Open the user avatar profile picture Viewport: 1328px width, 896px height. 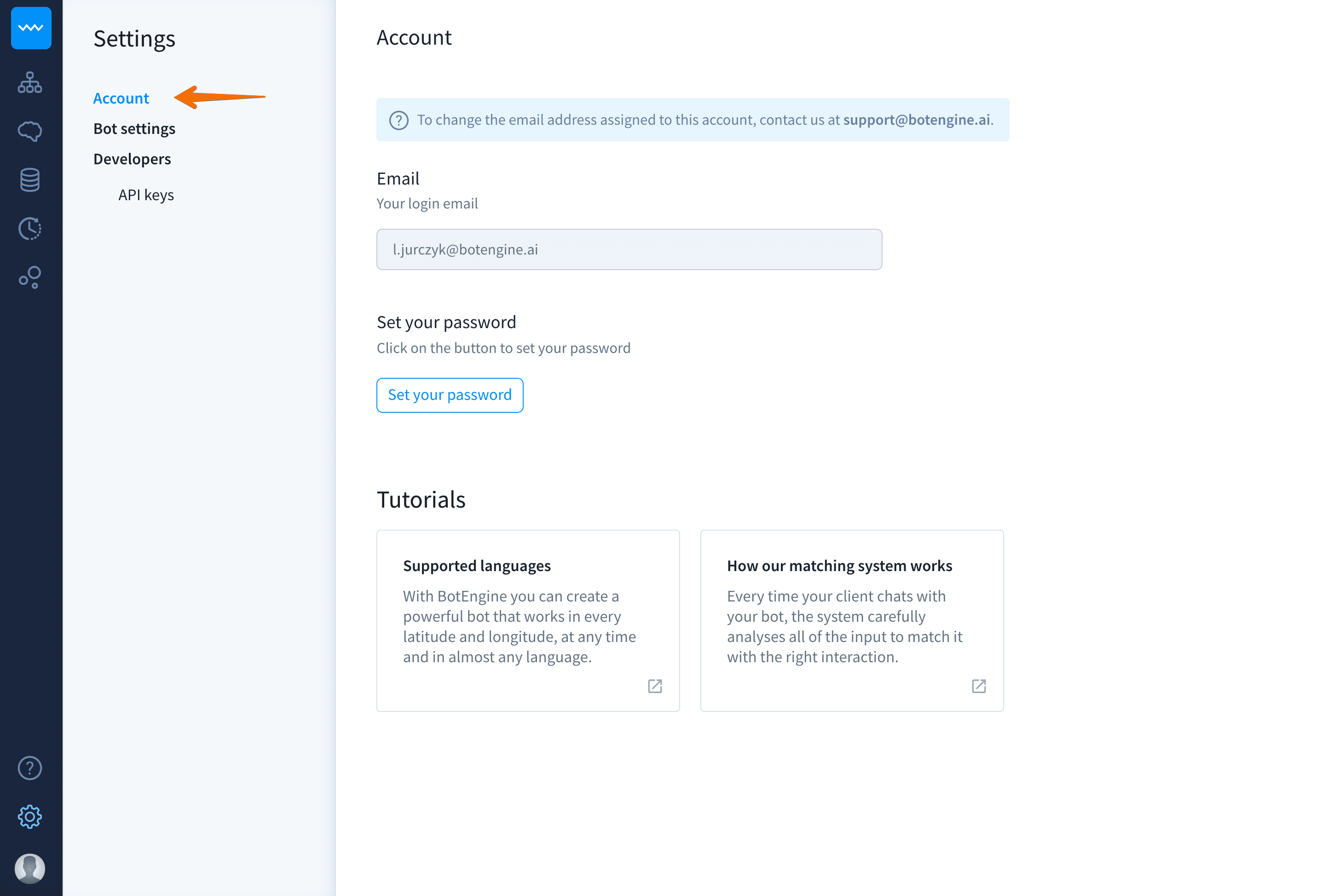coord(30,868)
